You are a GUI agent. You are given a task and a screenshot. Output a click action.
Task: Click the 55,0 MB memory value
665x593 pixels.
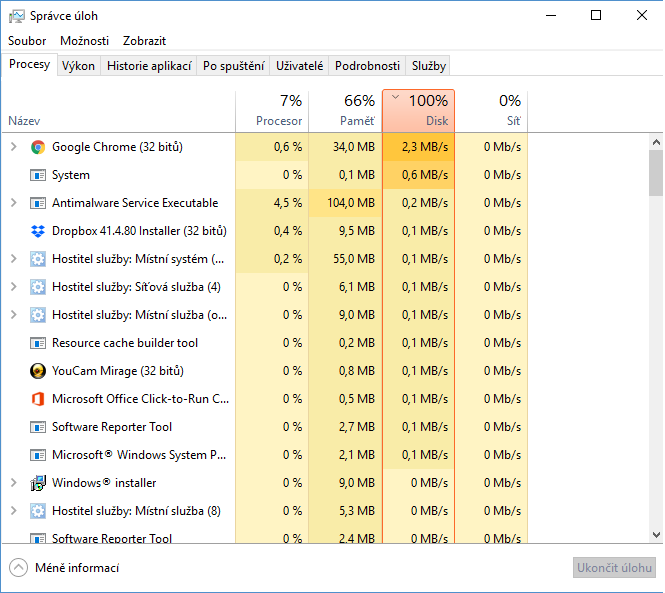(354, 259)
